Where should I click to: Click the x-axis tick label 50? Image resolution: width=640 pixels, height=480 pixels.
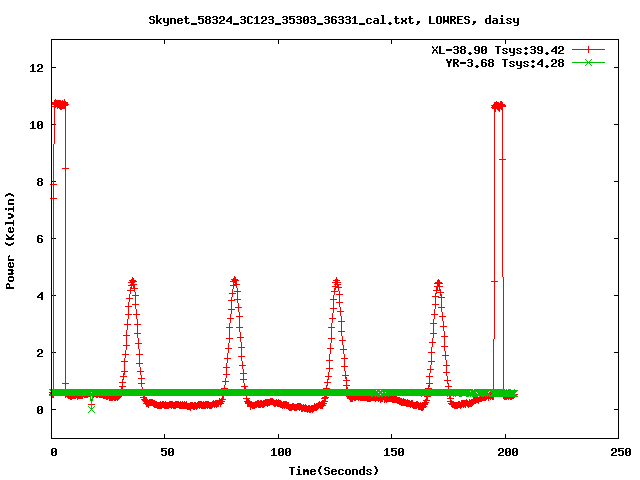pos(167,452)
